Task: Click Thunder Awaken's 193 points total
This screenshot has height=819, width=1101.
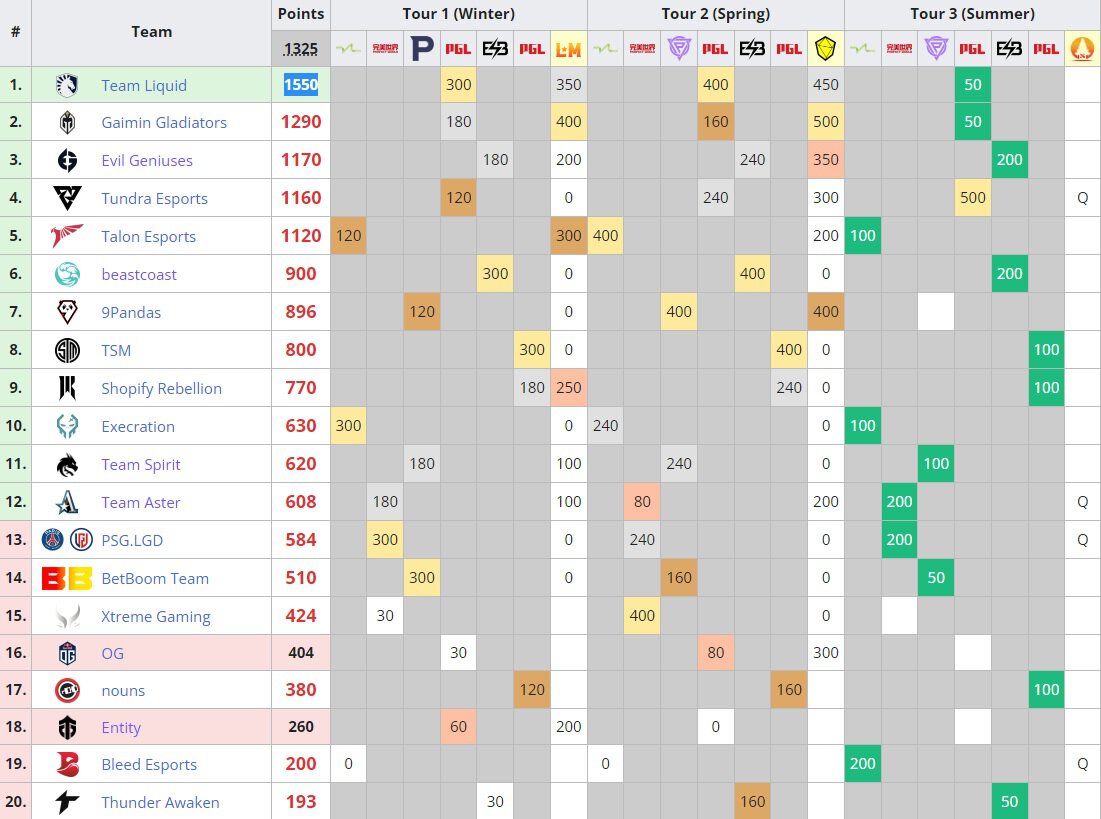Action: [x=301, y=801]
